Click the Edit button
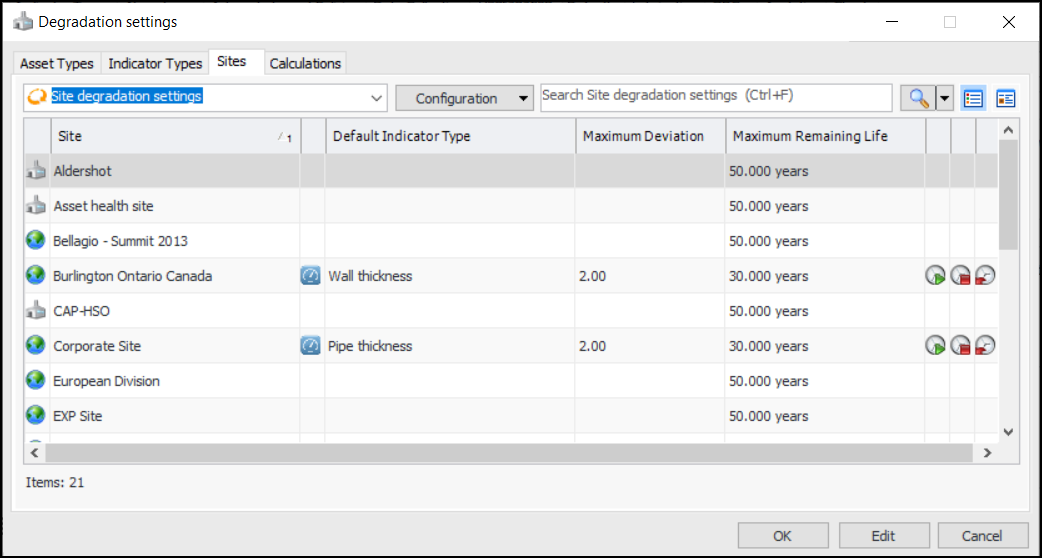 coord(884,536)
